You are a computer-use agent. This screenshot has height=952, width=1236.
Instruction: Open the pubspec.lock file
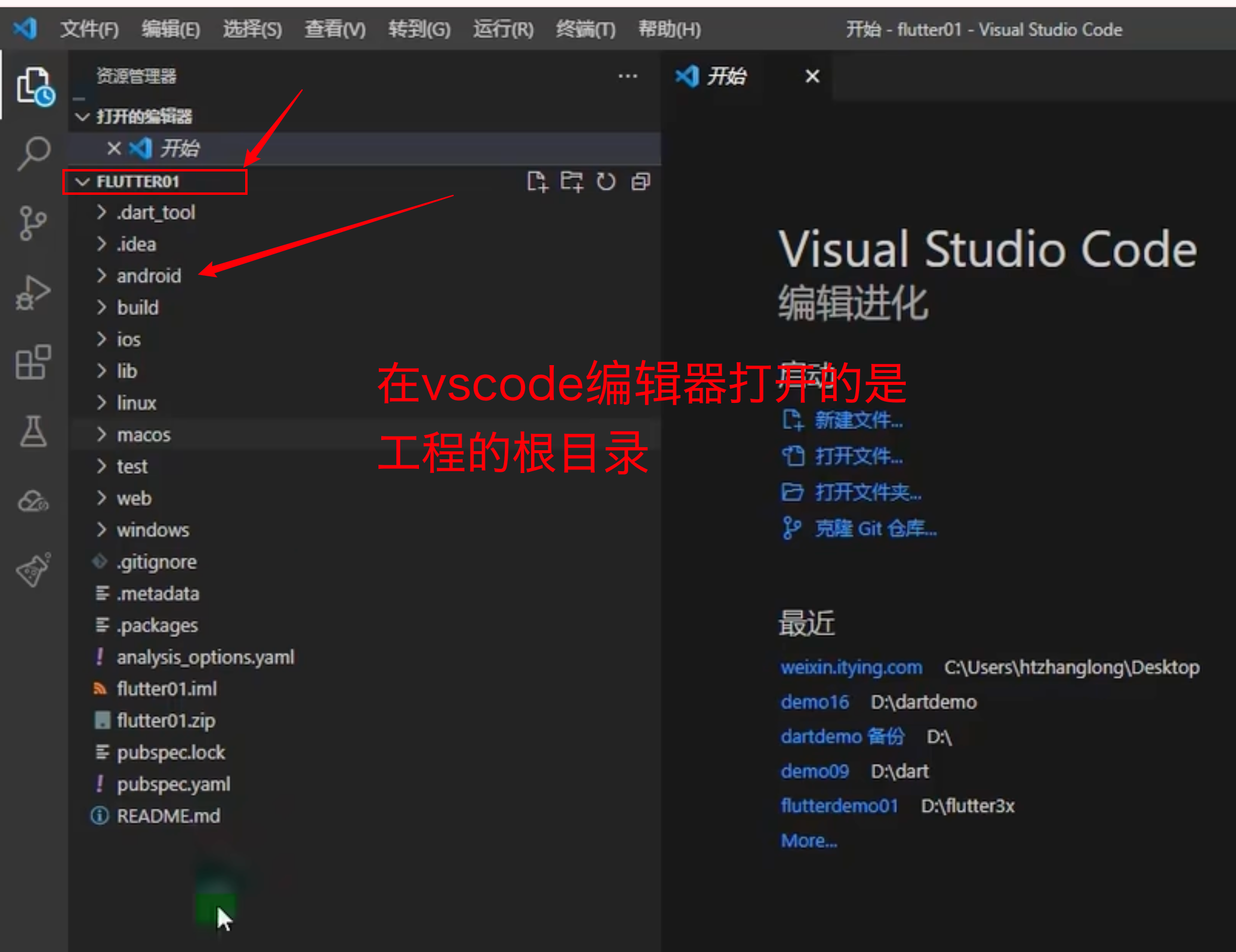pos(171,752)
